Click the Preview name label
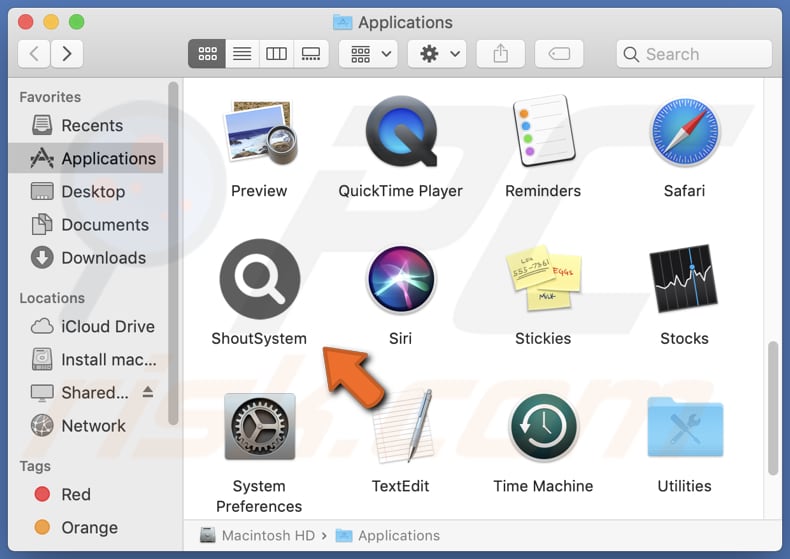 tap(259, 191)
